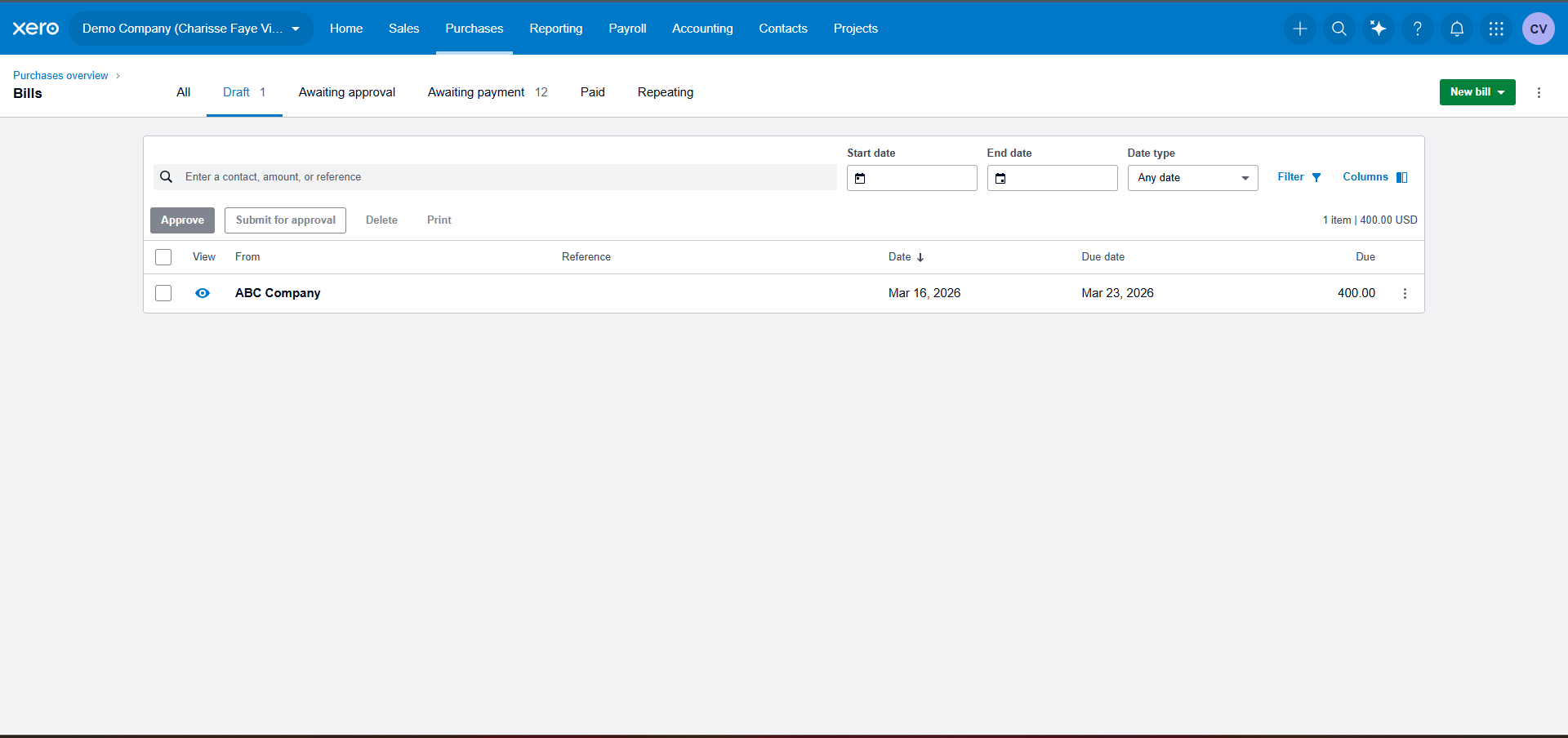Switch to the Awaiting approval tab

coord(347,92)
